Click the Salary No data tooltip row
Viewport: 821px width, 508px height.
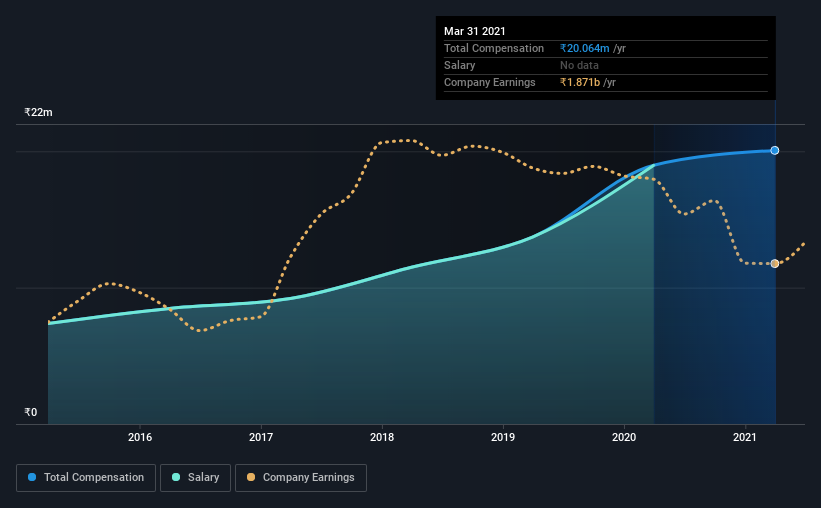click(606, 65)
